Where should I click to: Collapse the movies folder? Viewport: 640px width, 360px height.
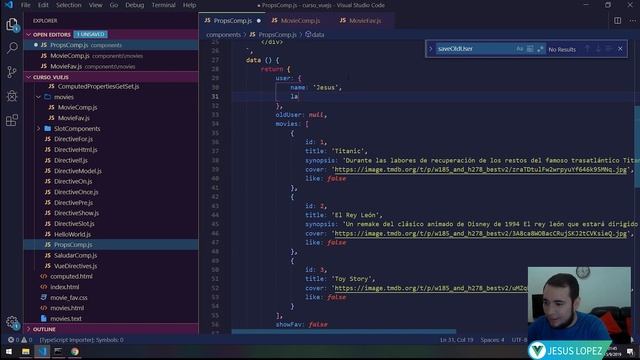pos(38,97)
